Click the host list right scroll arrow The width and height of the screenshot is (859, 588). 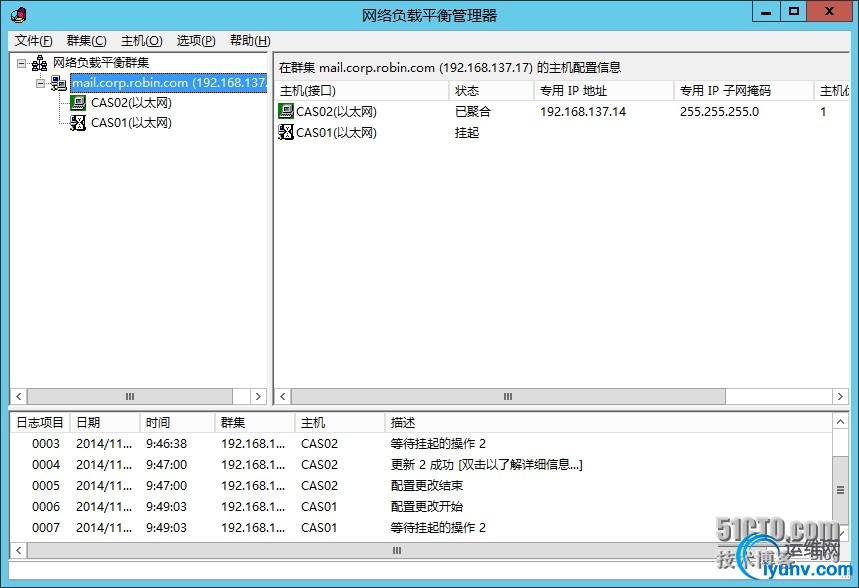click(840, 396)
